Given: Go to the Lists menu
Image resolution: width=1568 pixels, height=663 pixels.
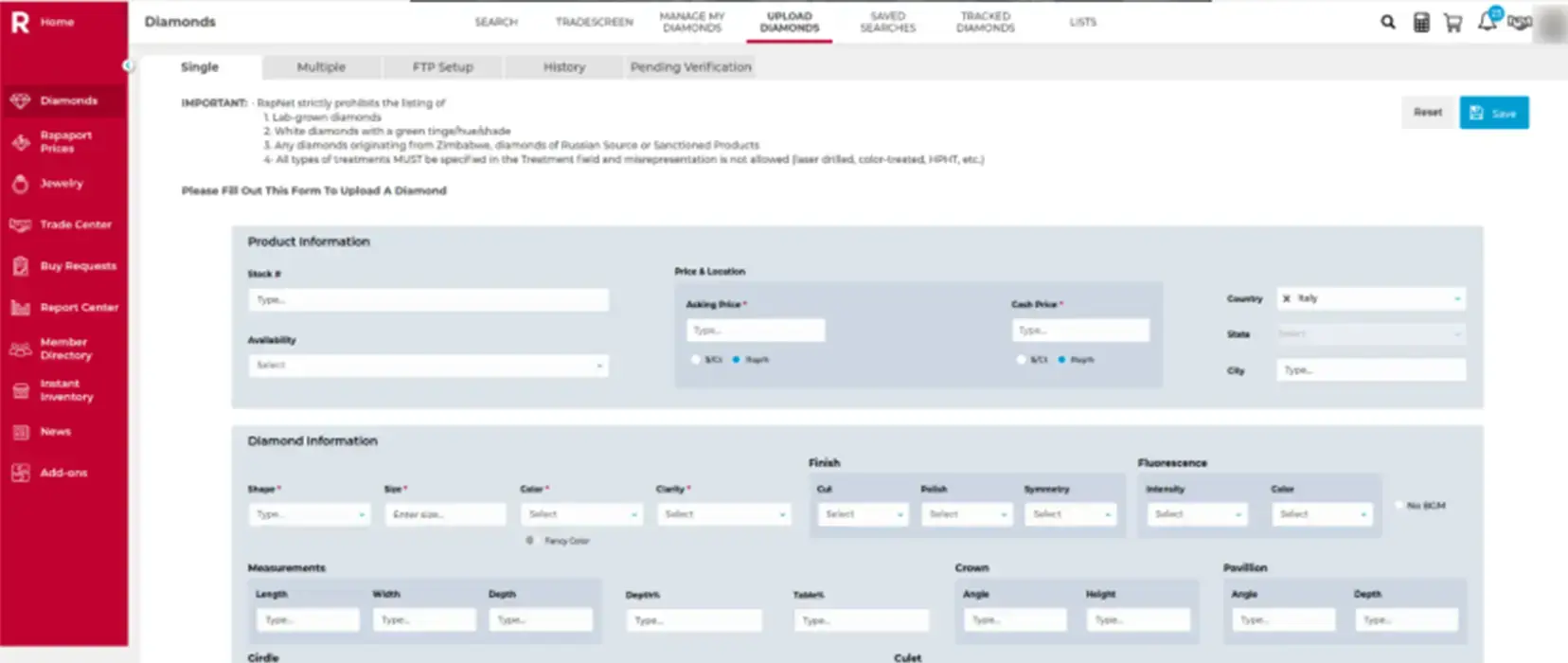Looking at the screenshot, I should 1083,22.
